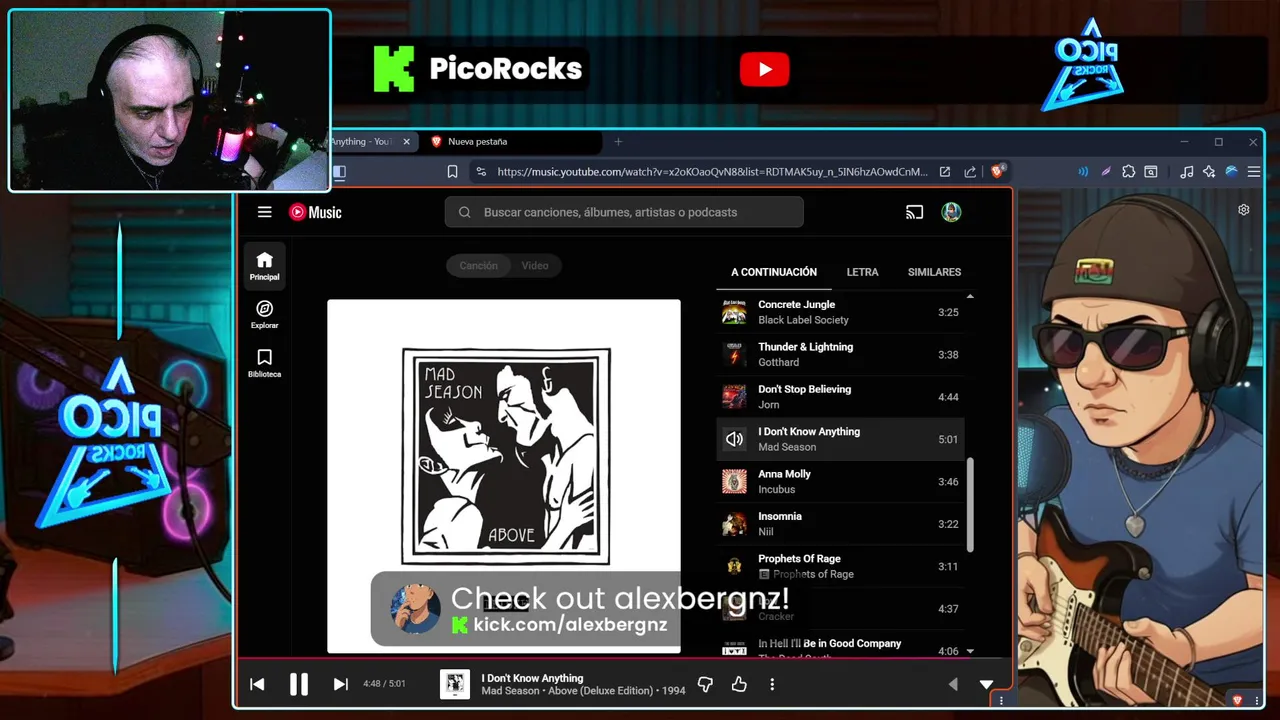
Task: Close the YouTube Music browser tab
Action: [x=406, y=142]
